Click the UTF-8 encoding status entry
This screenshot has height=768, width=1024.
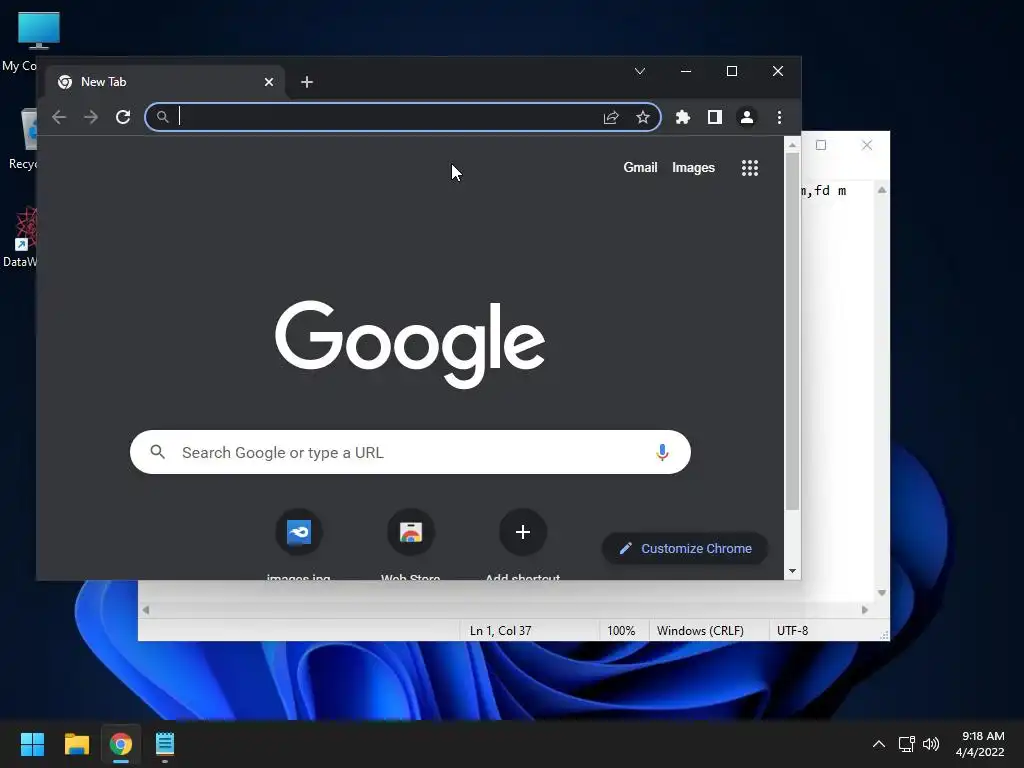[x=792, y=631]
